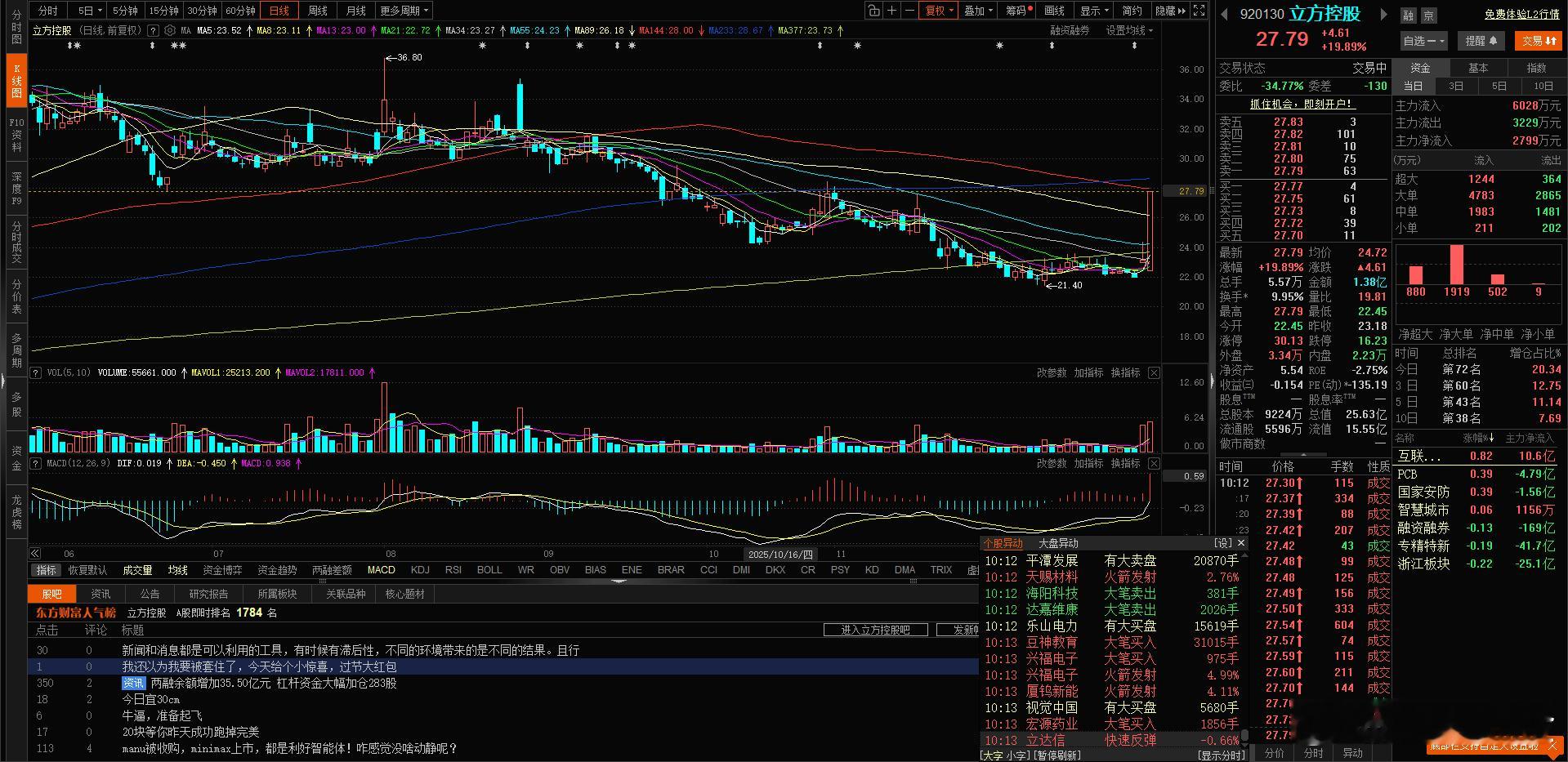Switch chart to 30分钟 period
The image size is (1568, 762).
202,11
